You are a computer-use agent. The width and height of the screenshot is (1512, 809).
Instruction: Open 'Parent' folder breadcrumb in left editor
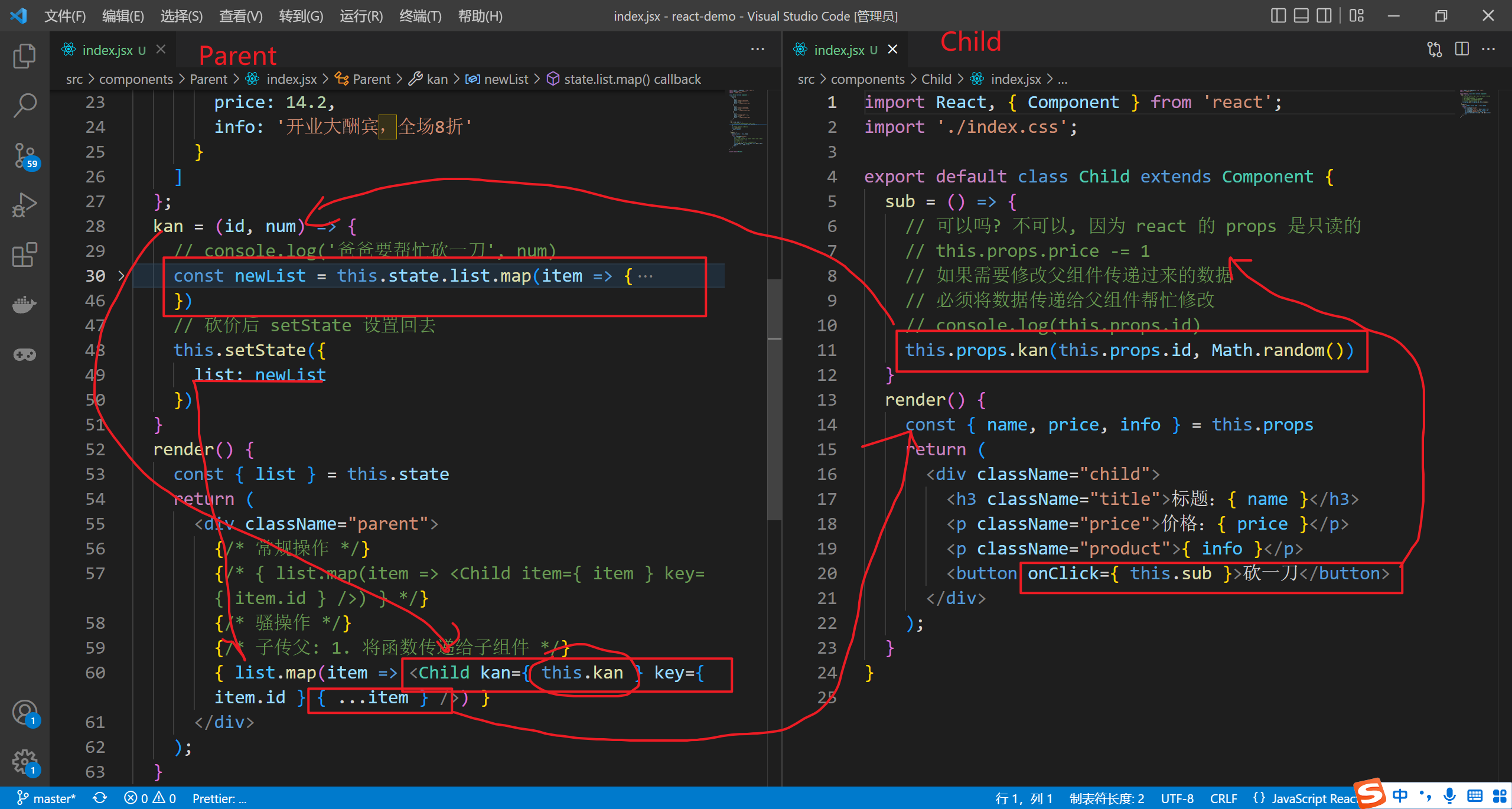click(208, 79)
